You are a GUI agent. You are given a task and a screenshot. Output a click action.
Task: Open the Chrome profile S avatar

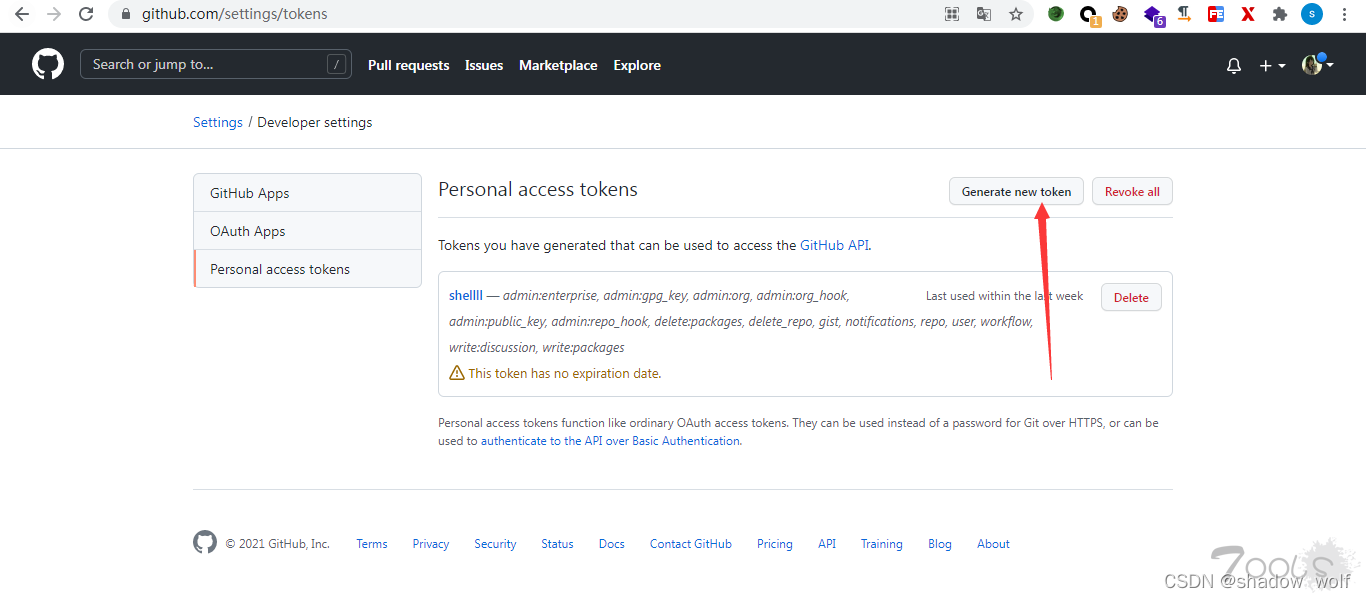[x=1312, y=14]
